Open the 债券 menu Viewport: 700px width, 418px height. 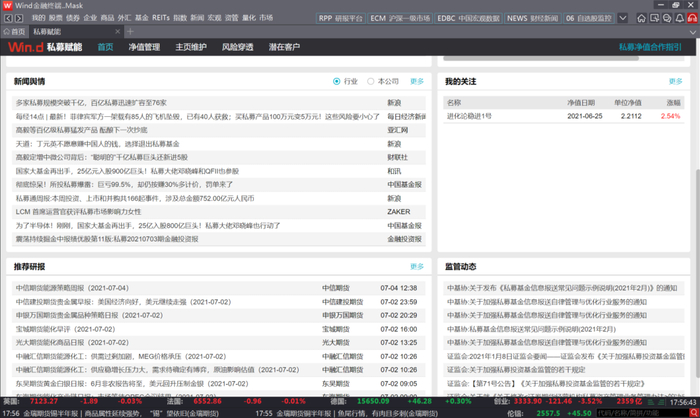[x=73, y=18]
